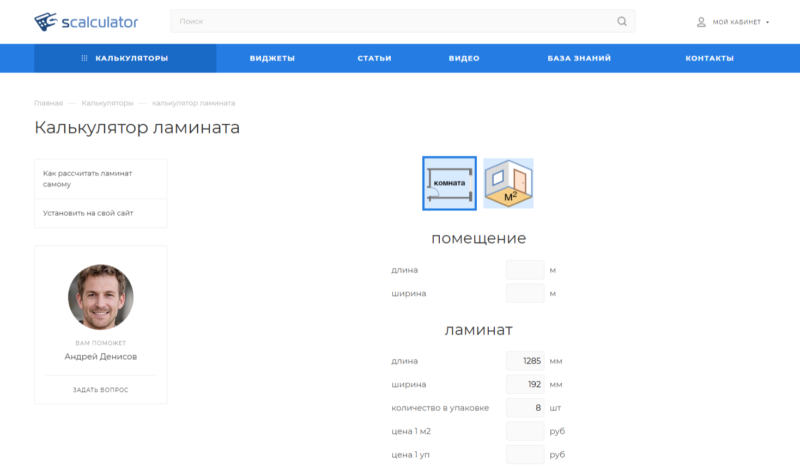Screen dimensions: 800x473
Task: Click the калькулятор ламината breadcrumb text
Action: pyautogui.click(x=193, y=103)
